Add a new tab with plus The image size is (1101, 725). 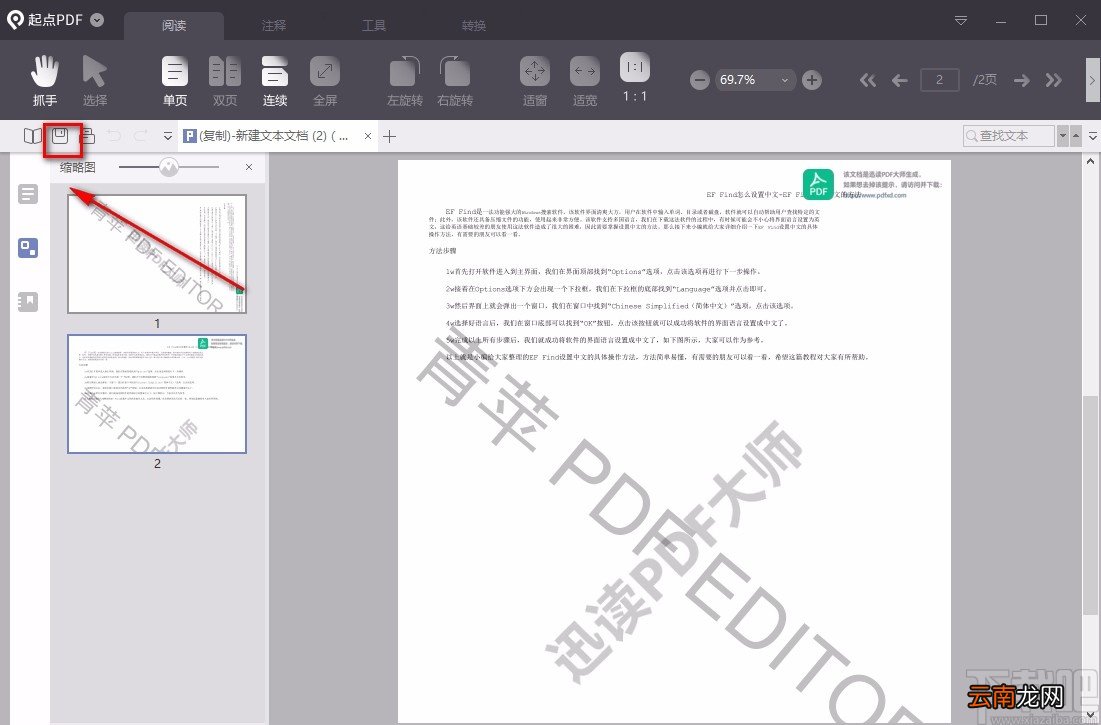tap(390, 136)
